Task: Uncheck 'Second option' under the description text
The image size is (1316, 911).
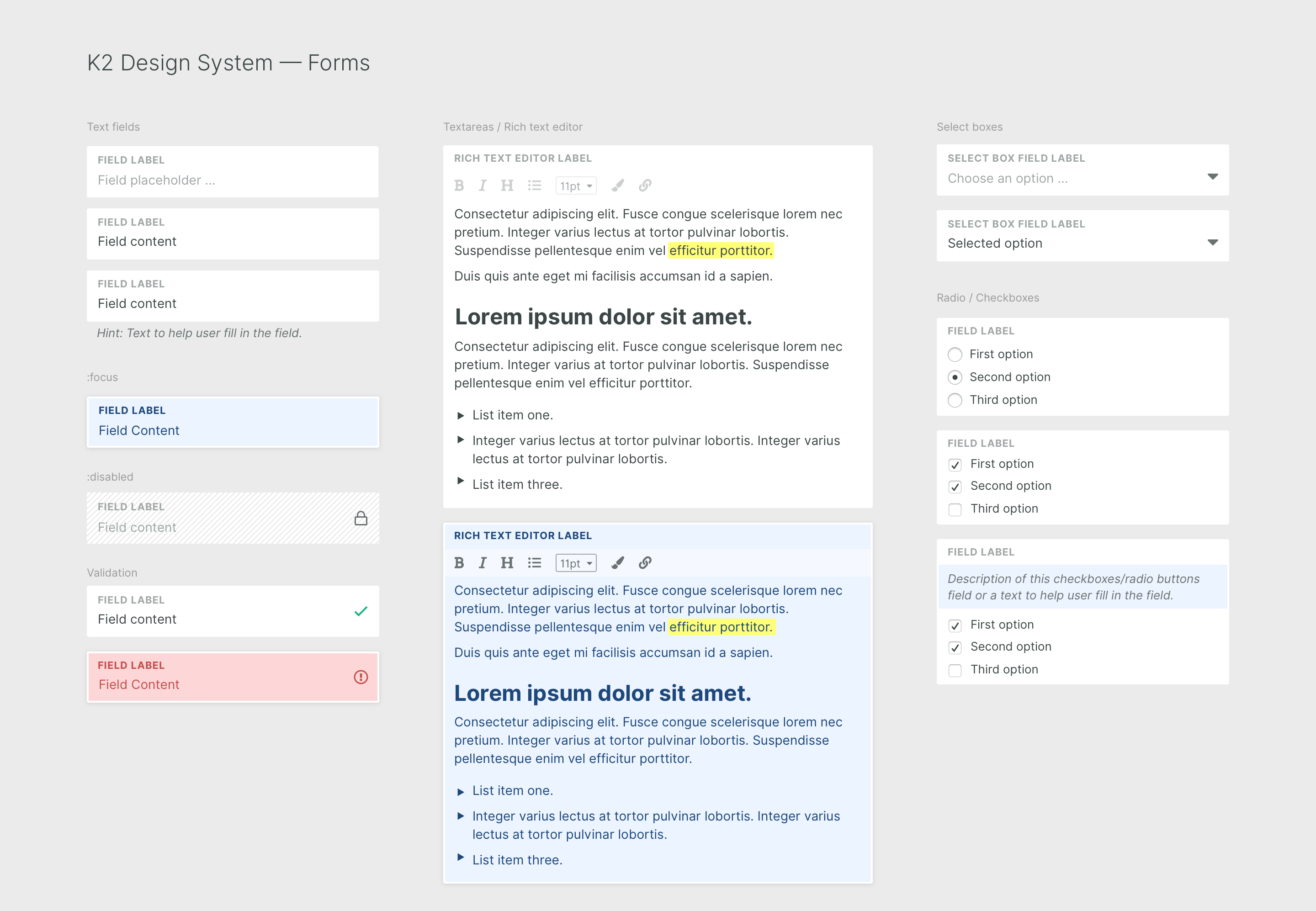Action: [955, 647]
